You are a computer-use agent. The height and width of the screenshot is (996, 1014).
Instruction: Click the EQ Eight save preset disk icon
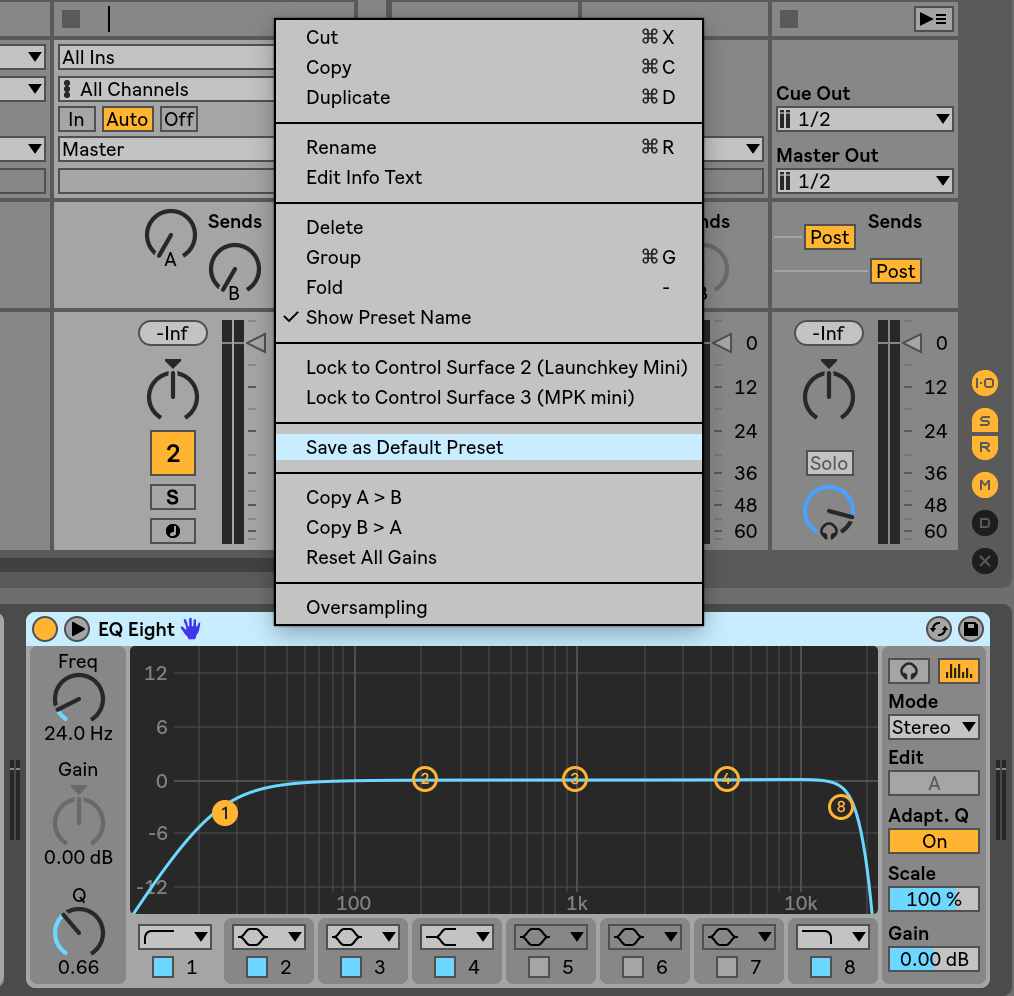coord(969,629)
